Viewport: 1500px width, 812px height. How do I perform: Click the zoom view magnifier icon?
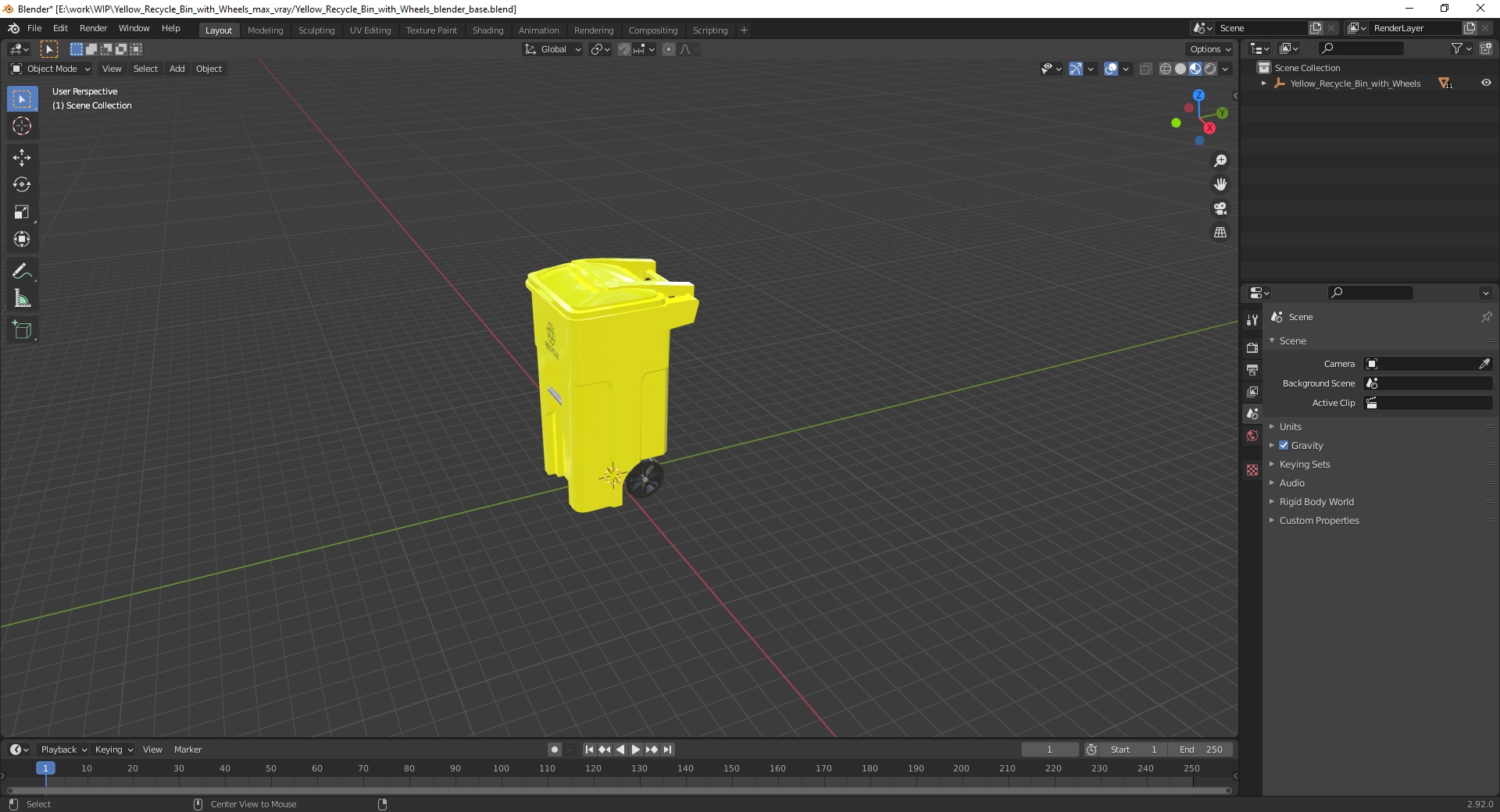point(1220,161)
